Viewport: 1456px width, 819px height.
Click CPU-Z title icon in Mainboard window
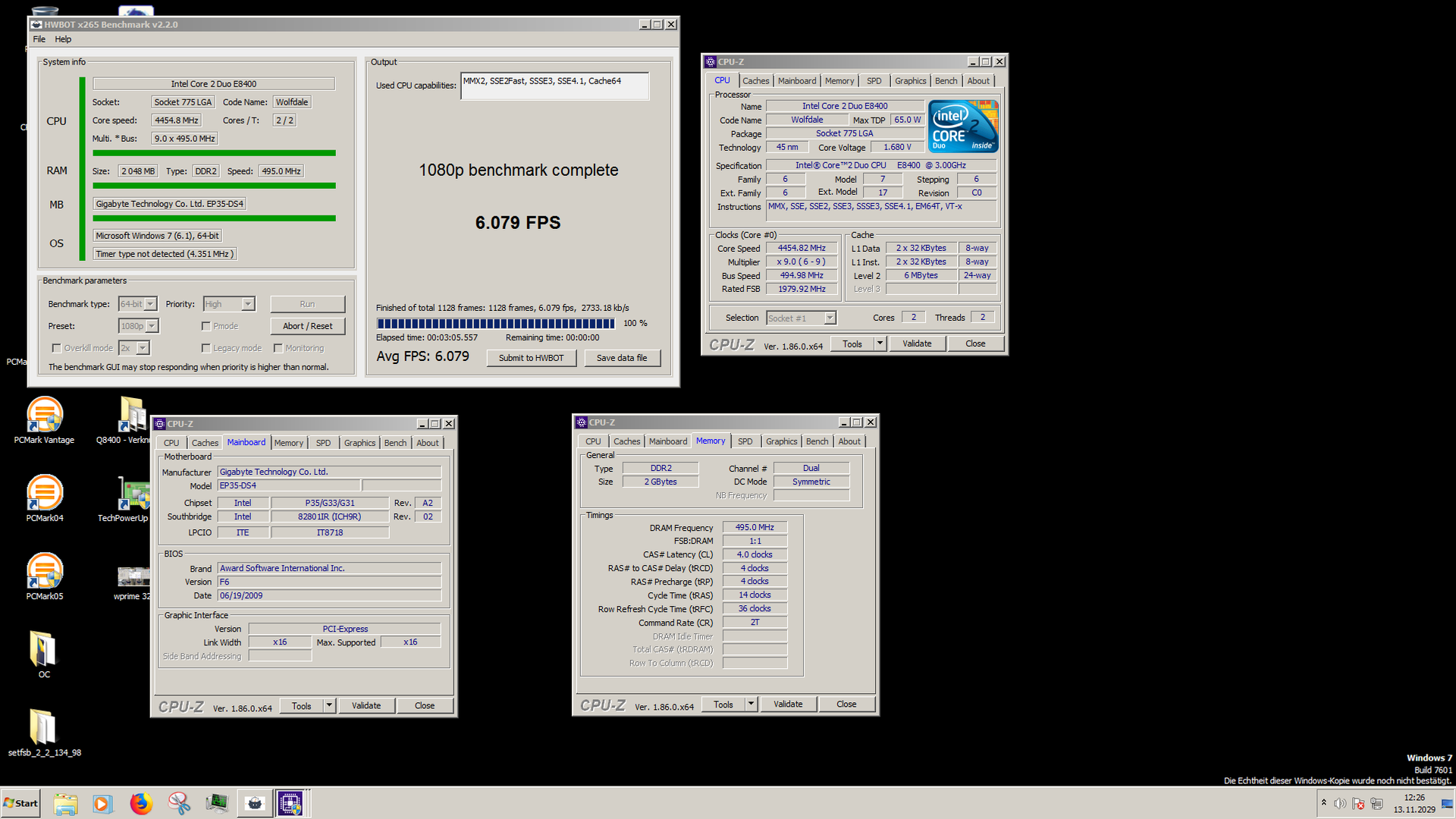click(x=159, y=424)
